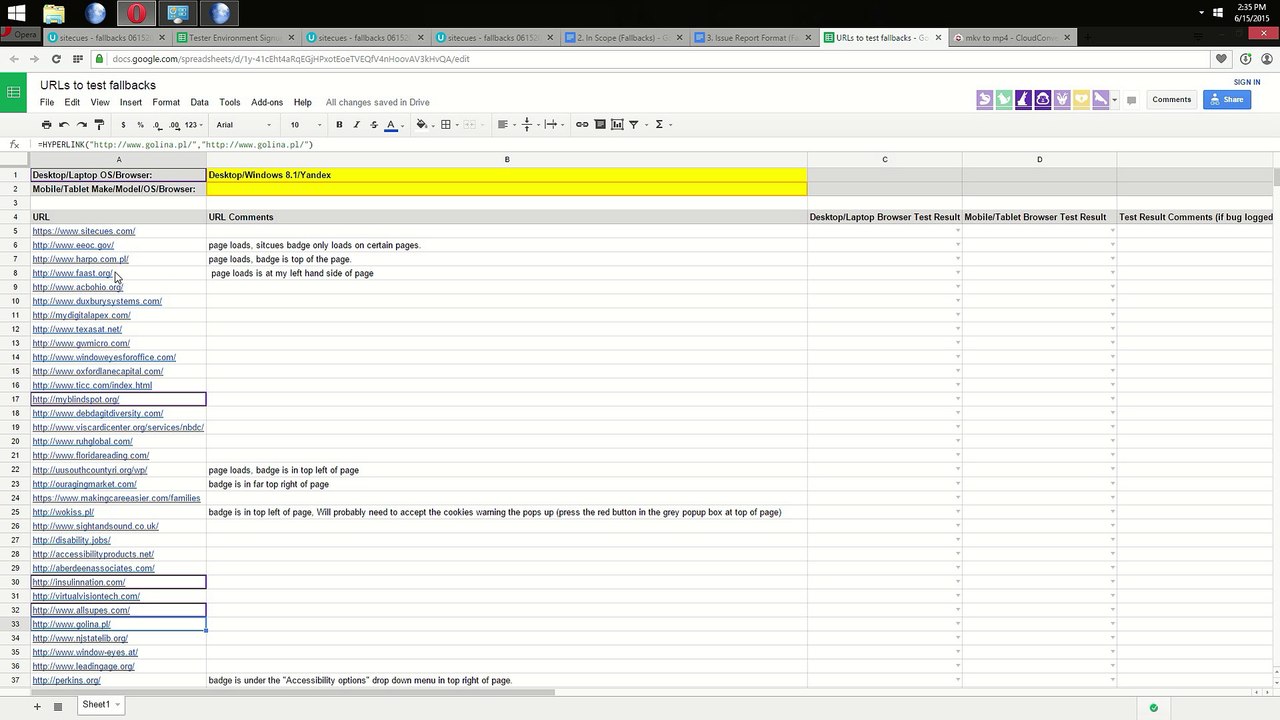Click the Windows Start button

[16, 14]
